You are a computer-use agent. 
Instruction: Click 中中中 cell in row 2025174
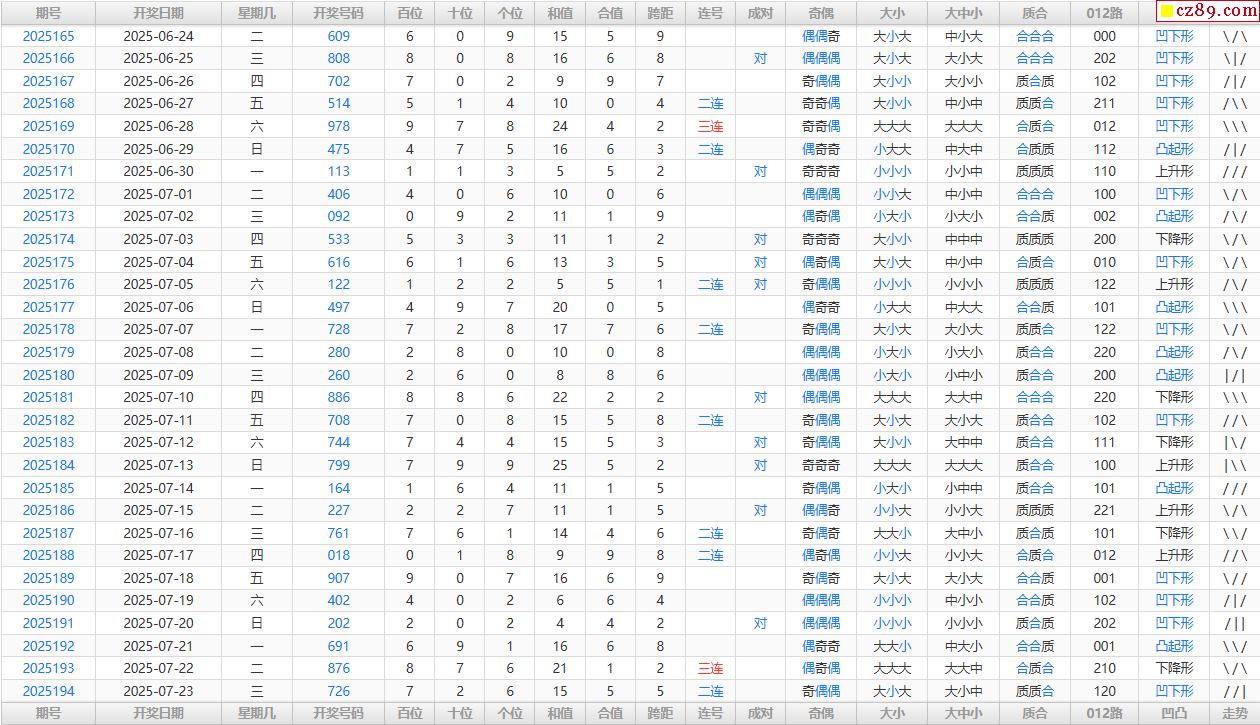tap(964, 239)
